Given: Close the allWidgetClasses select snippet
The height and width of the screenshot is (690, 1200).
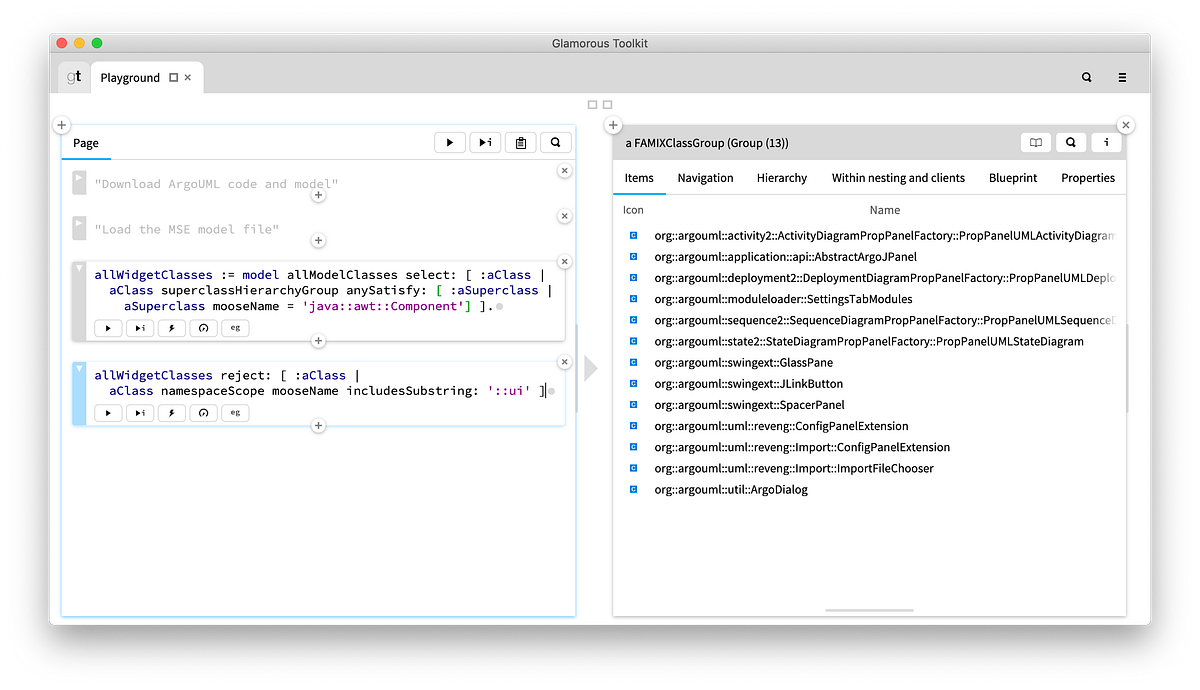Looking at the screenshot, I should click(x=564, y=262).
